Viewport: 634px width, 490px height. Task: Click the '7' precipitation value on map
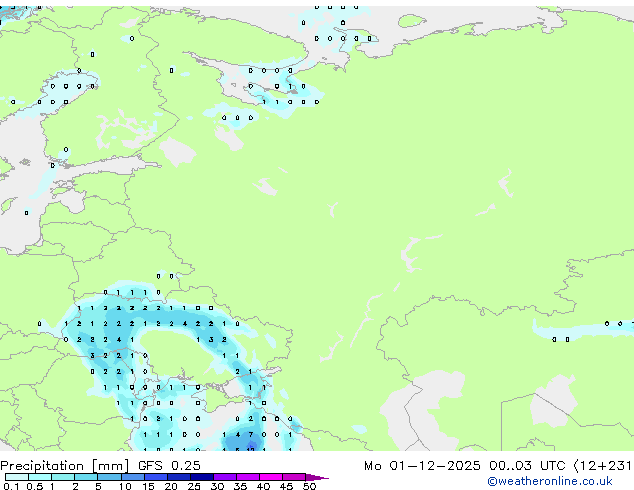coord(251,435)
